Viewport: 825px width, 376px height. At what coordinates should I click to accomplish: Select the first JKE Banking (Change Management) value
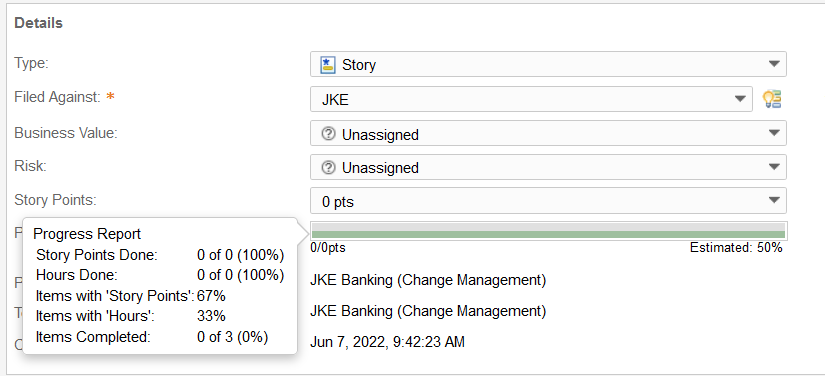[428, 280]
